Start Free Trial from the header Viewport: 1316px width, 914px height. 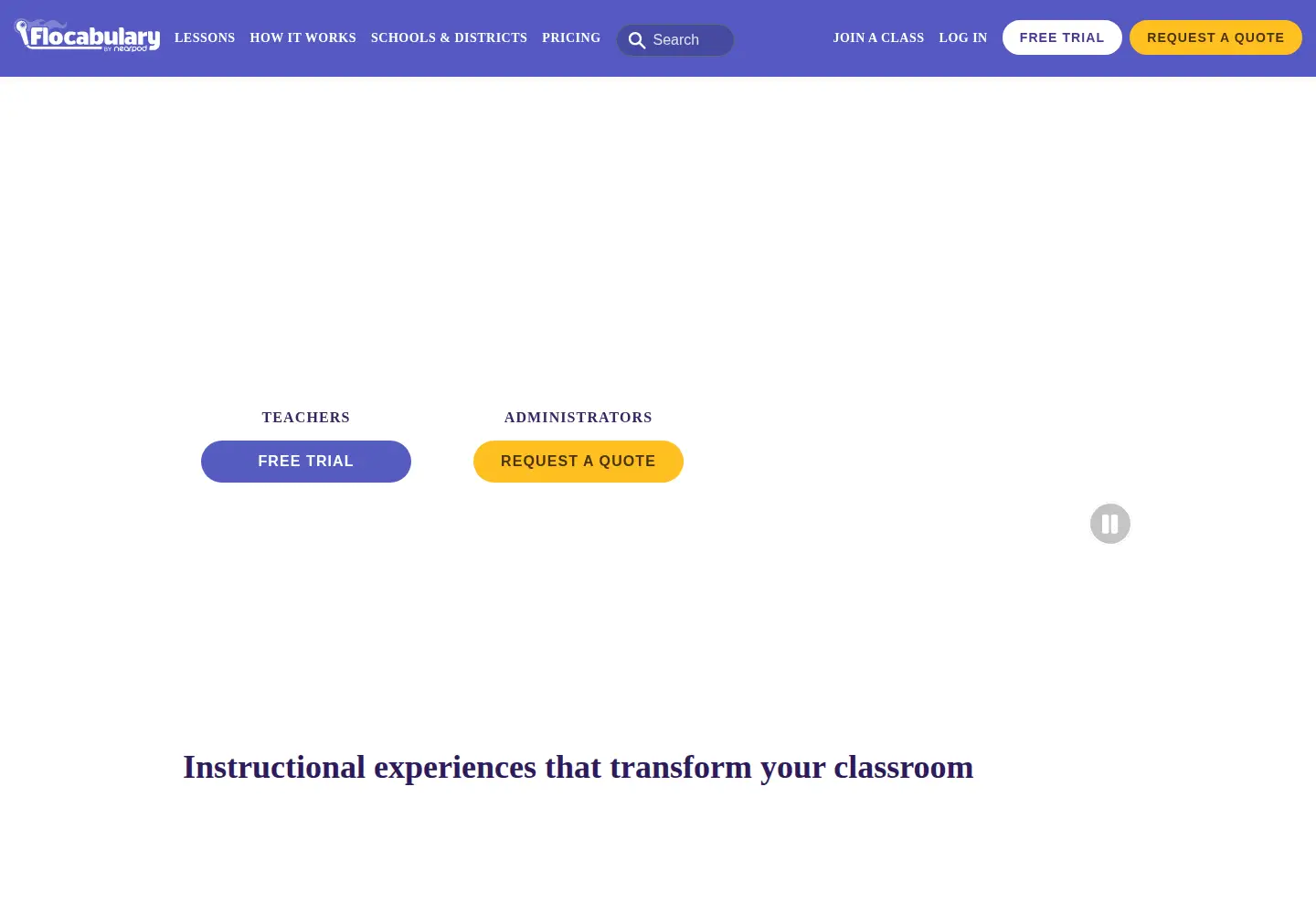[x=1062, y=37]
